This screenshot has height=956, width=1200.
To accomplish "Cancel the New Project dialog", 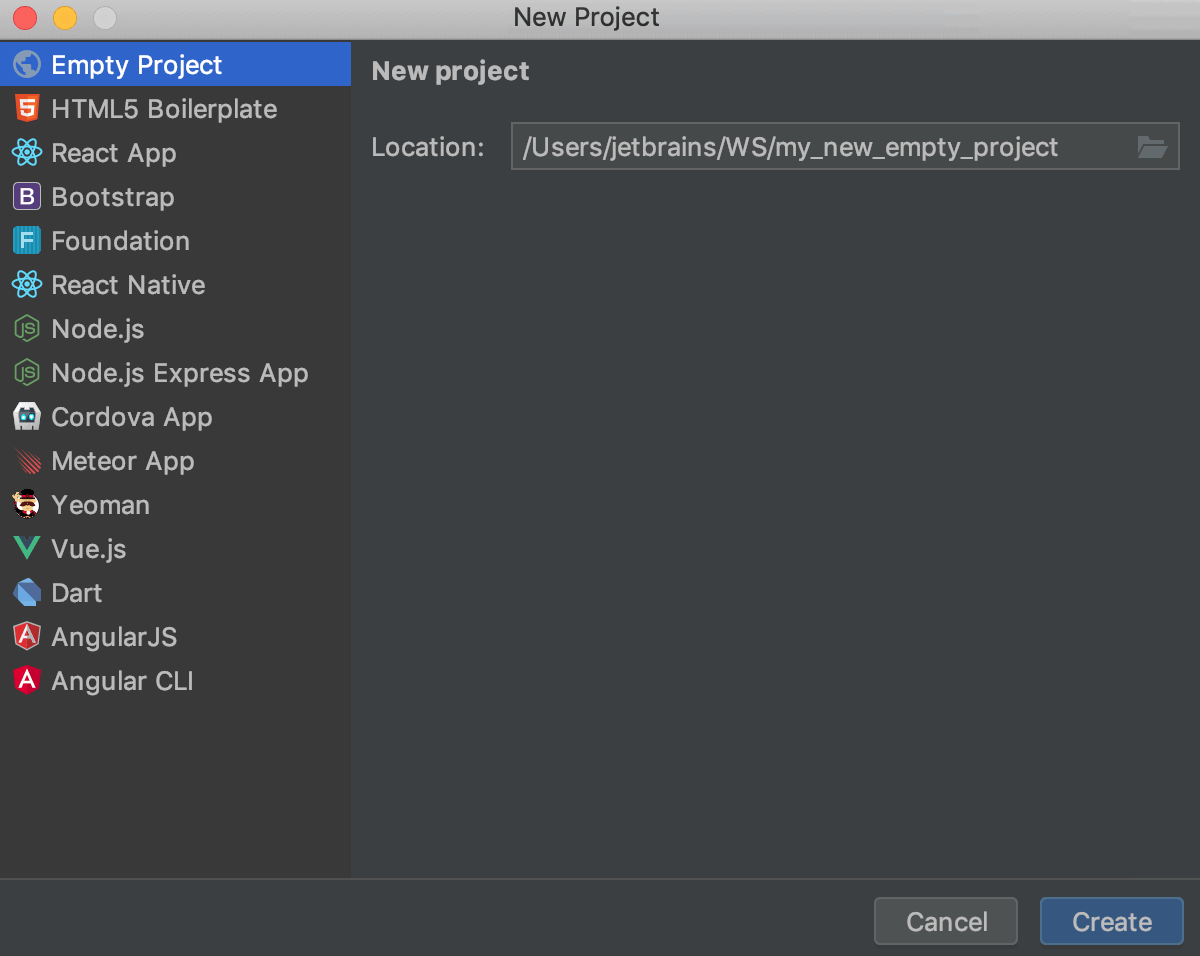I will click(x=946, y=921).
